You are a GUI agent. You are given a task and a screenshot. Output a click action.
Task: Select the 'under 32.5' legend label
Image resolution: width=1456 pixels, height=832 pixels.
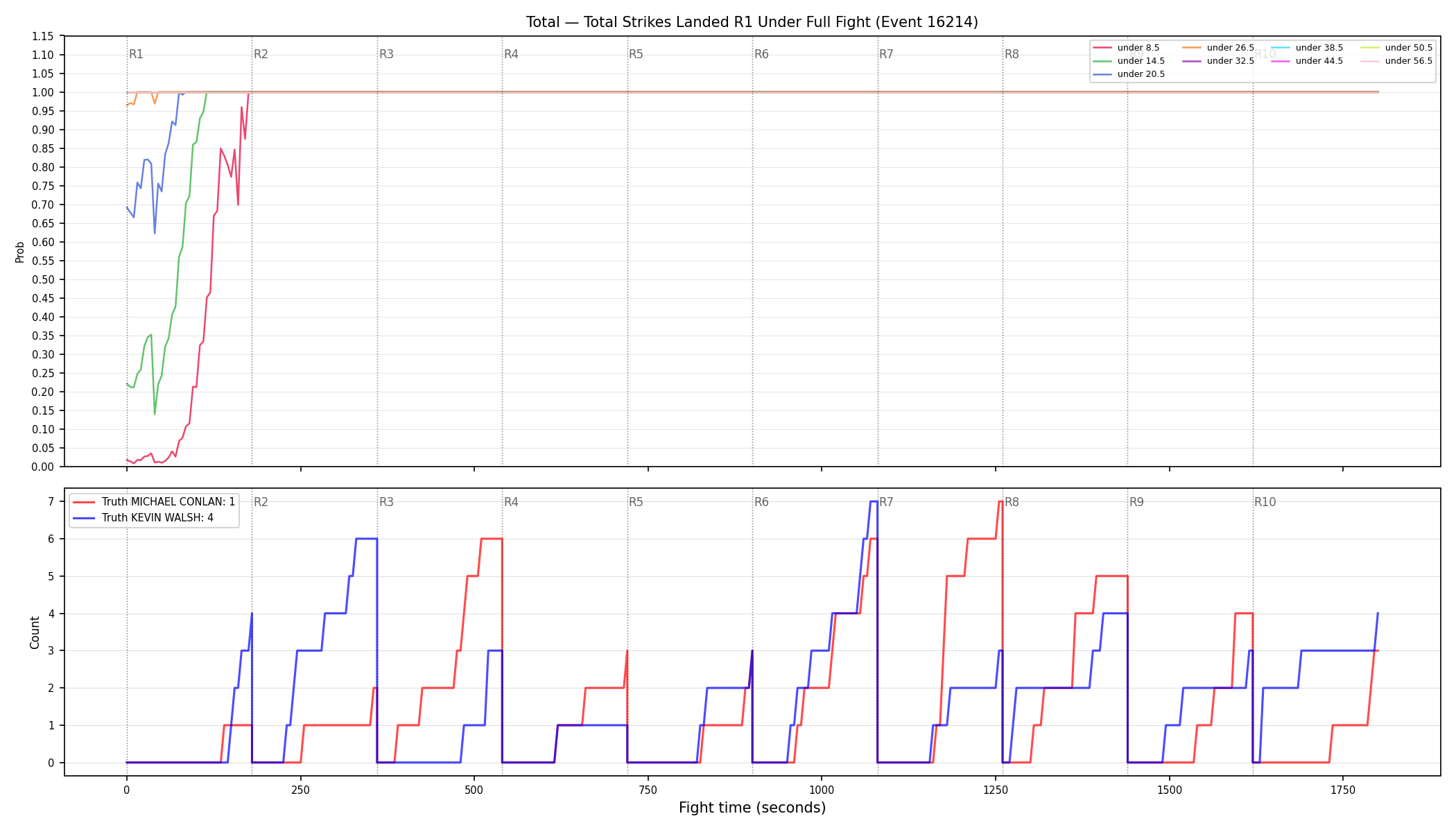click(1231, 61)
